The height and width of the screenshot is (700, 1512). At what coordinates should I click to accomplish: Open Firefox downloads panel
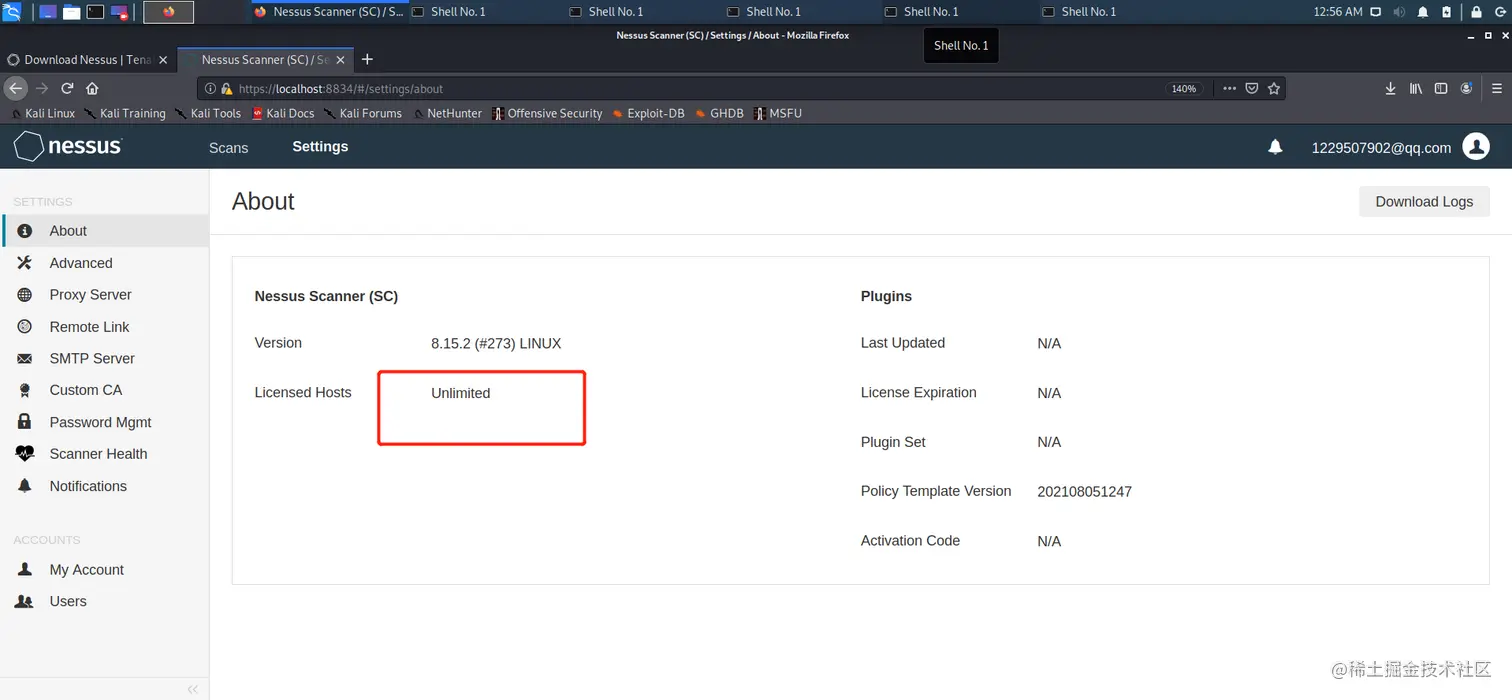(x=1390, y=88)
